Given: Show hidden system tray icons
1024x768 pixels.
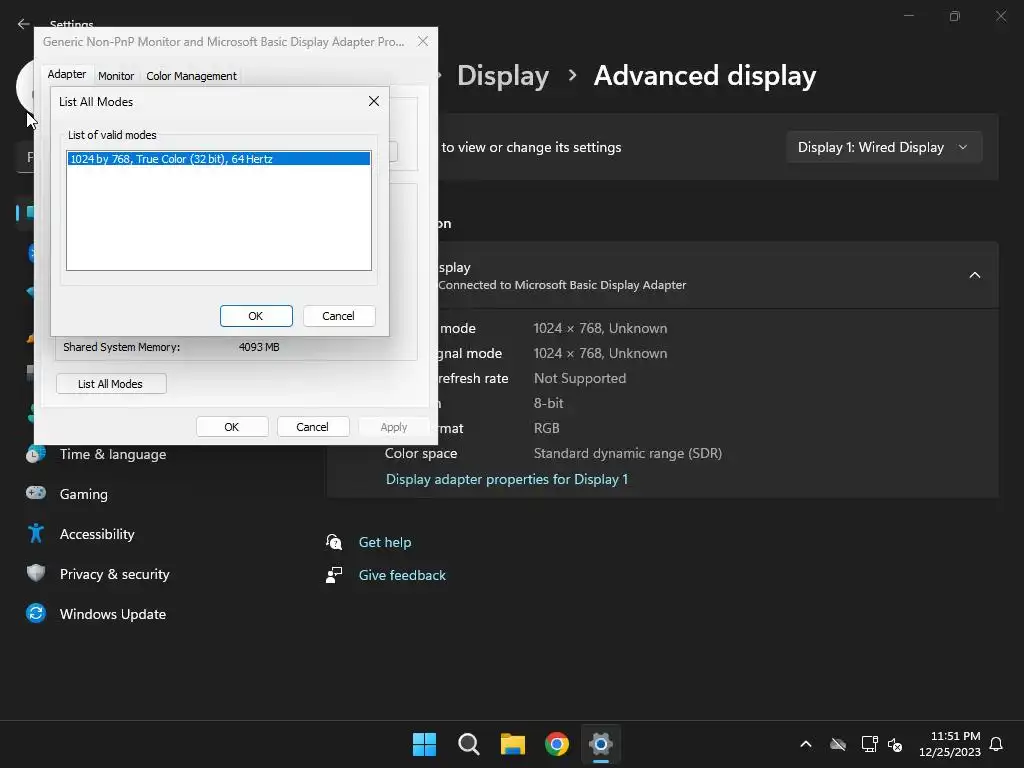Looking at the screenshot, I should click(x=806, y=744).
